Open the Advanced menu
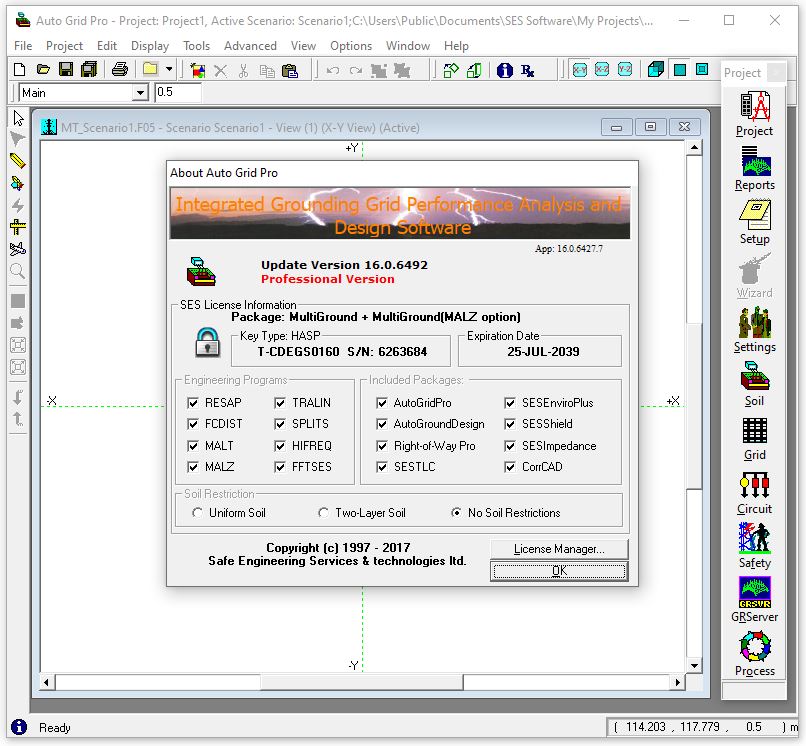The width and height of the screenshot is (806, 746). [x=250, y=46]
